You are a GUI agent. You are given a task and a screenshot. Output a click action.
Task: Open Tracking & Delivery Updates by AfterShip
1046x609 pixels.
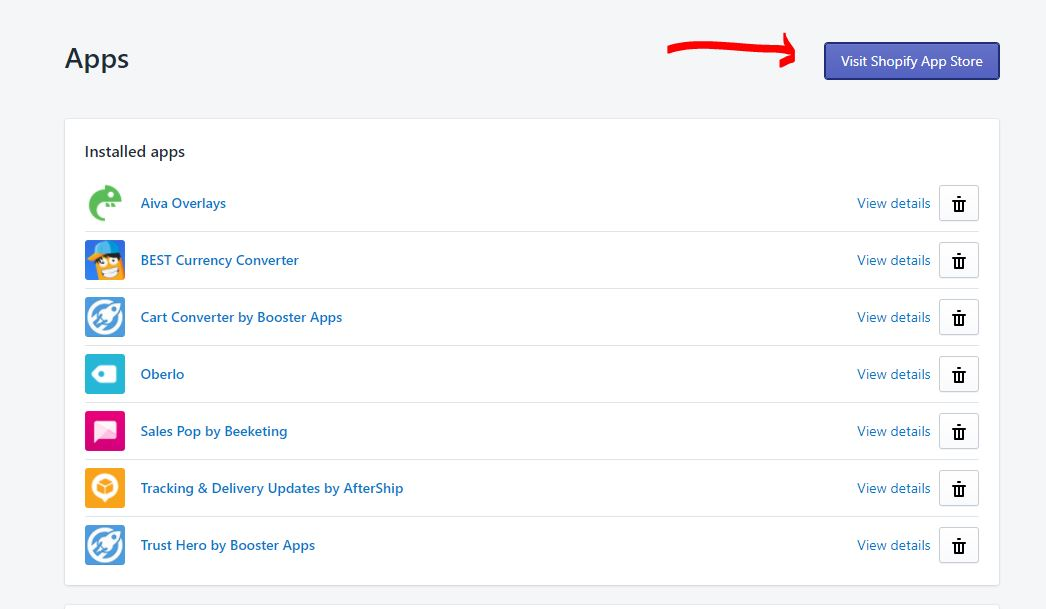tap(272, 488)
